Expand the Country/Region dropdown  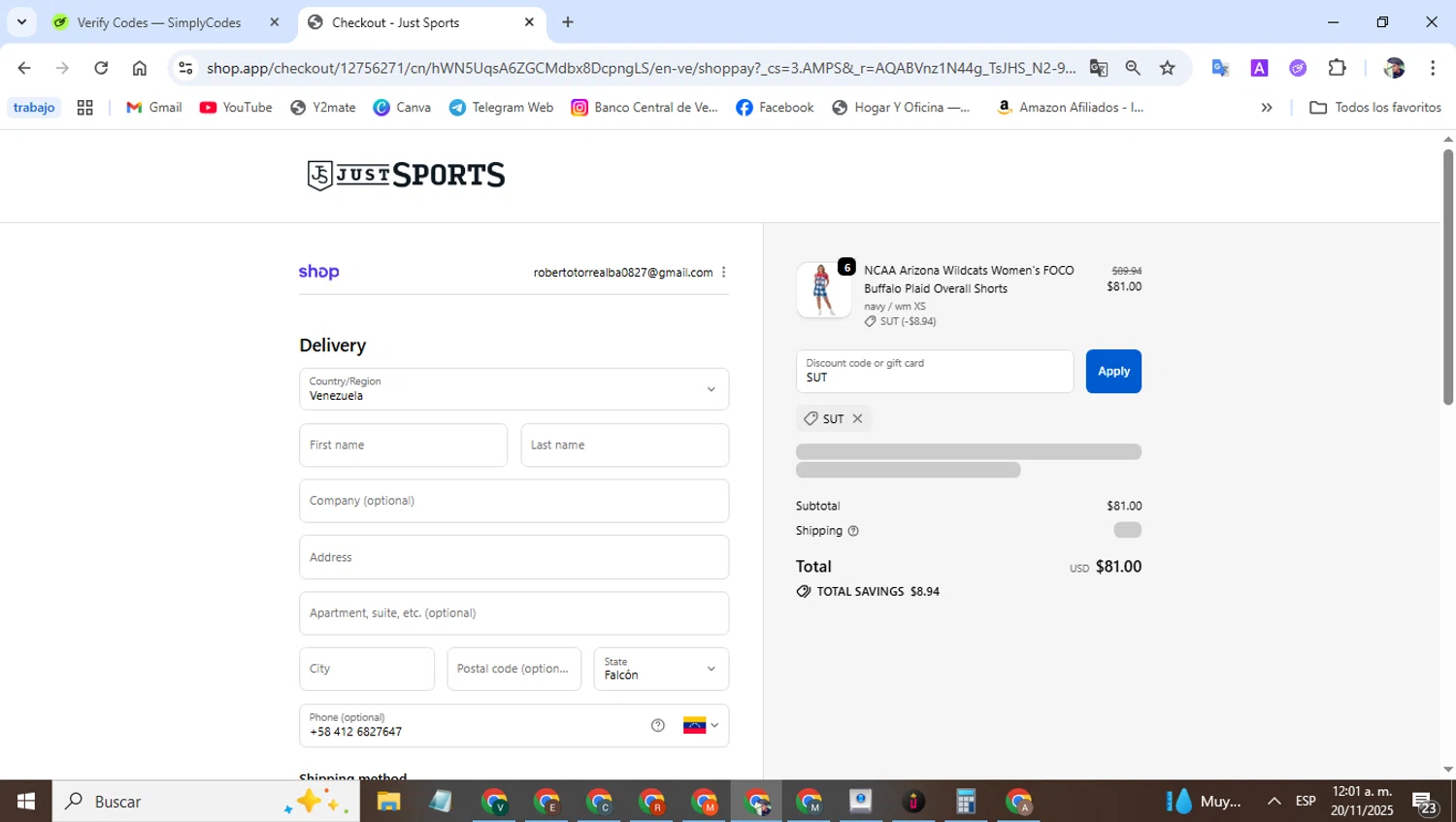coord(513,389)
